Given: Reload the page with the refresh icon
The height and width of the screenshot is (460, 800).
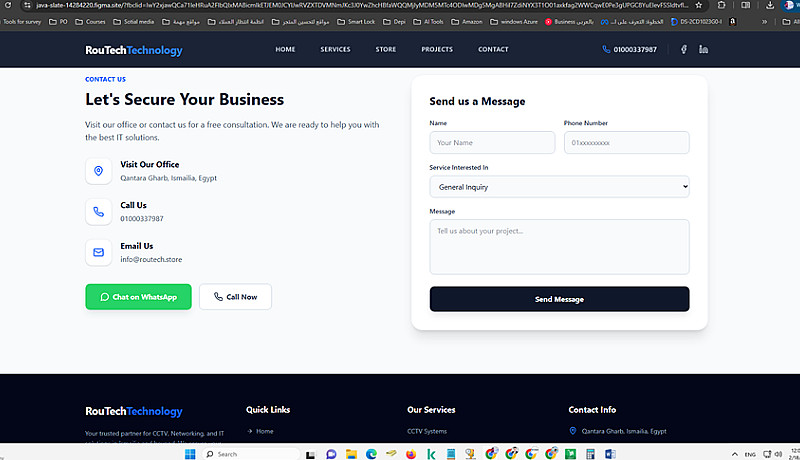Looking at the screenshot, I should click(8, 5).
